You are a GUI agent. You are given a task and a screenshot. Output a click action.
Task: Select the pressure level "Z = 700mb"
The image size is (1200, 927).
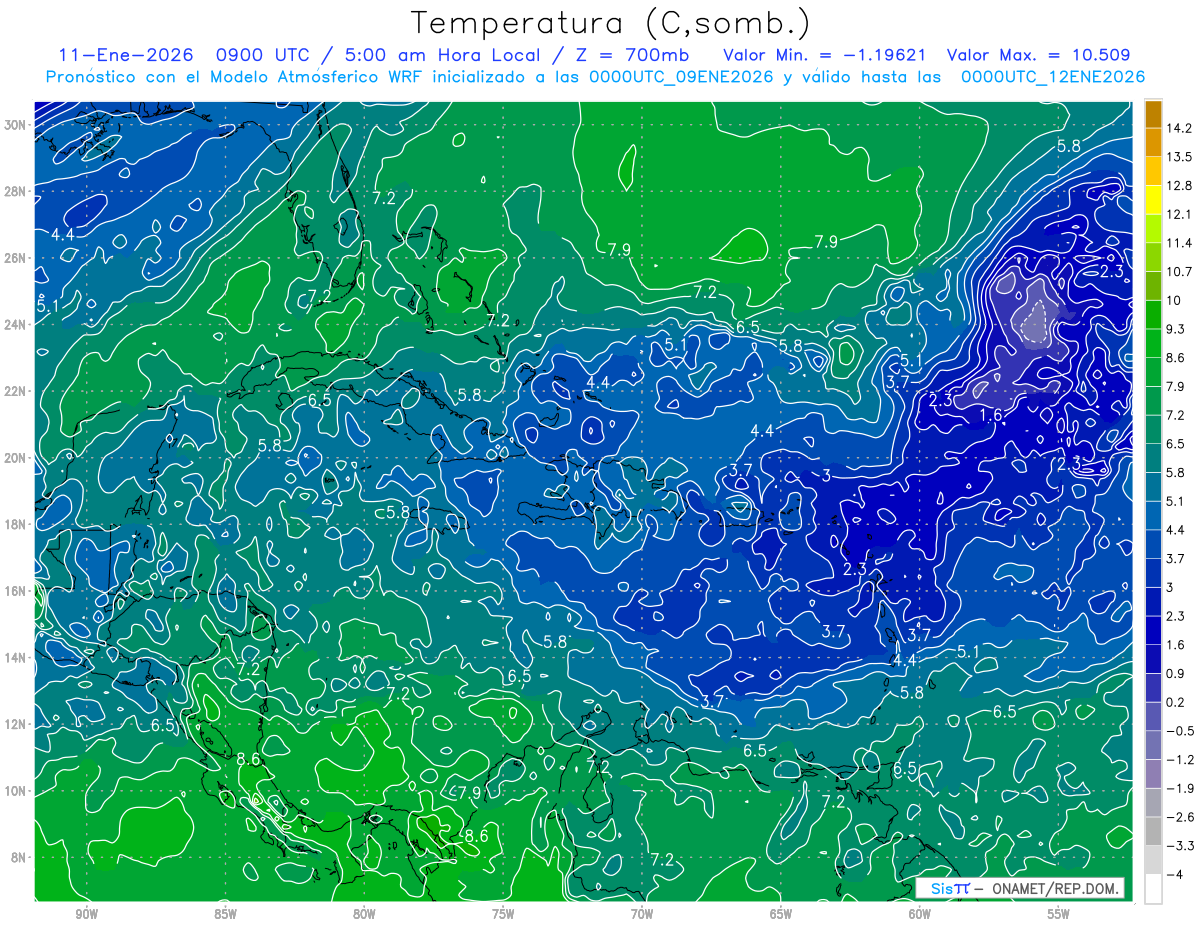click(628, 55)
